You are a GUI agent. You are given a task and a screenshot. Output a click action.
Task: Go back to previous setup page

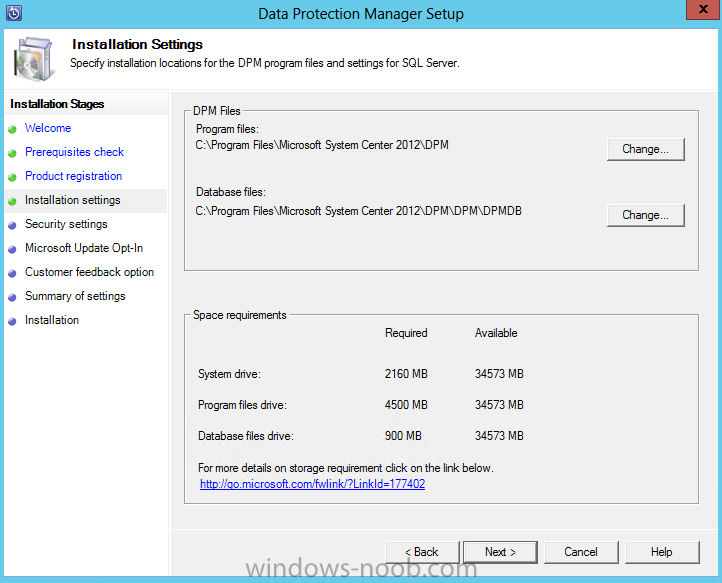pyautogui.click(x=422, y=552)
